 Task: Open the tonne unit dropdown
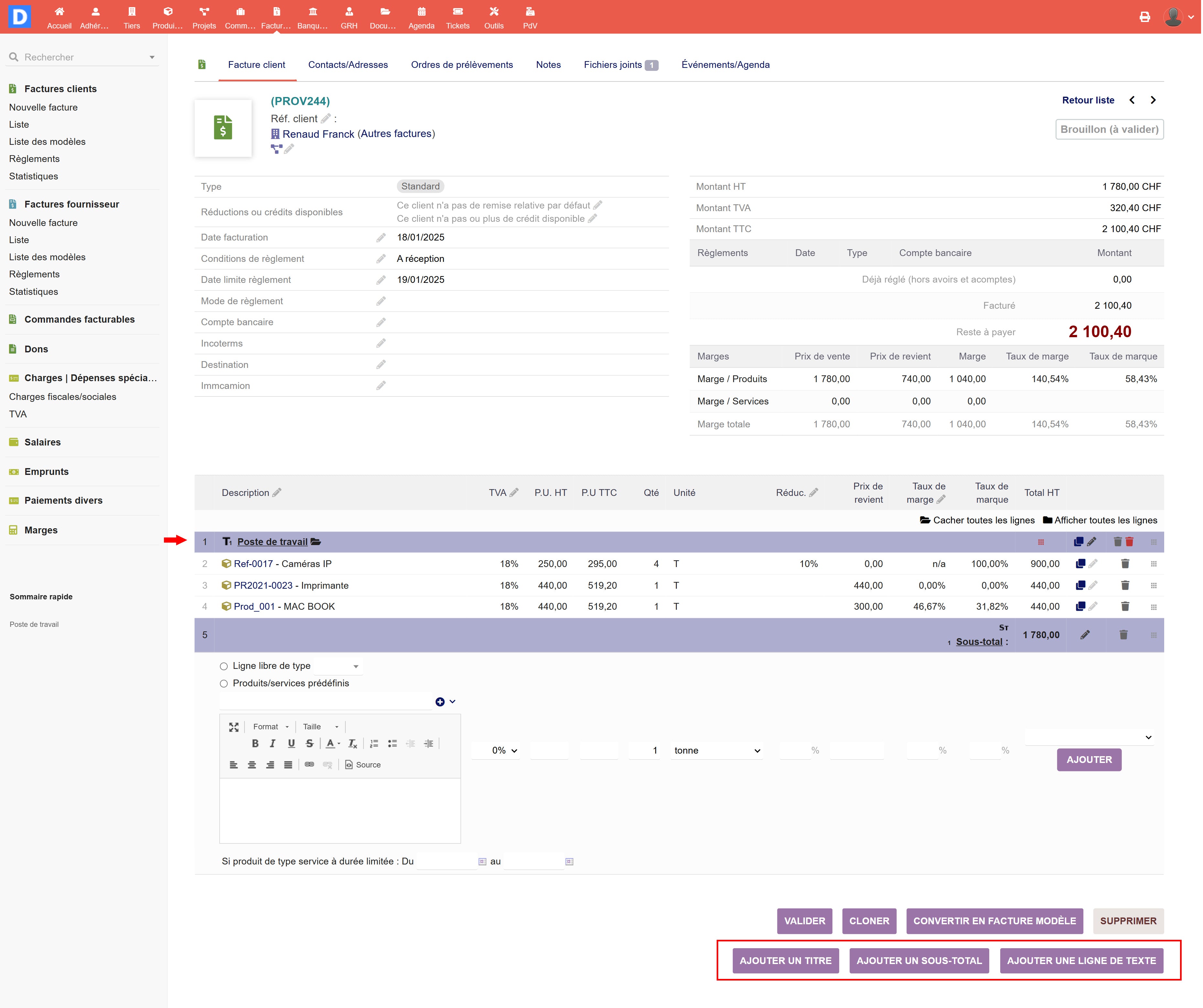[x=716, y=750]
